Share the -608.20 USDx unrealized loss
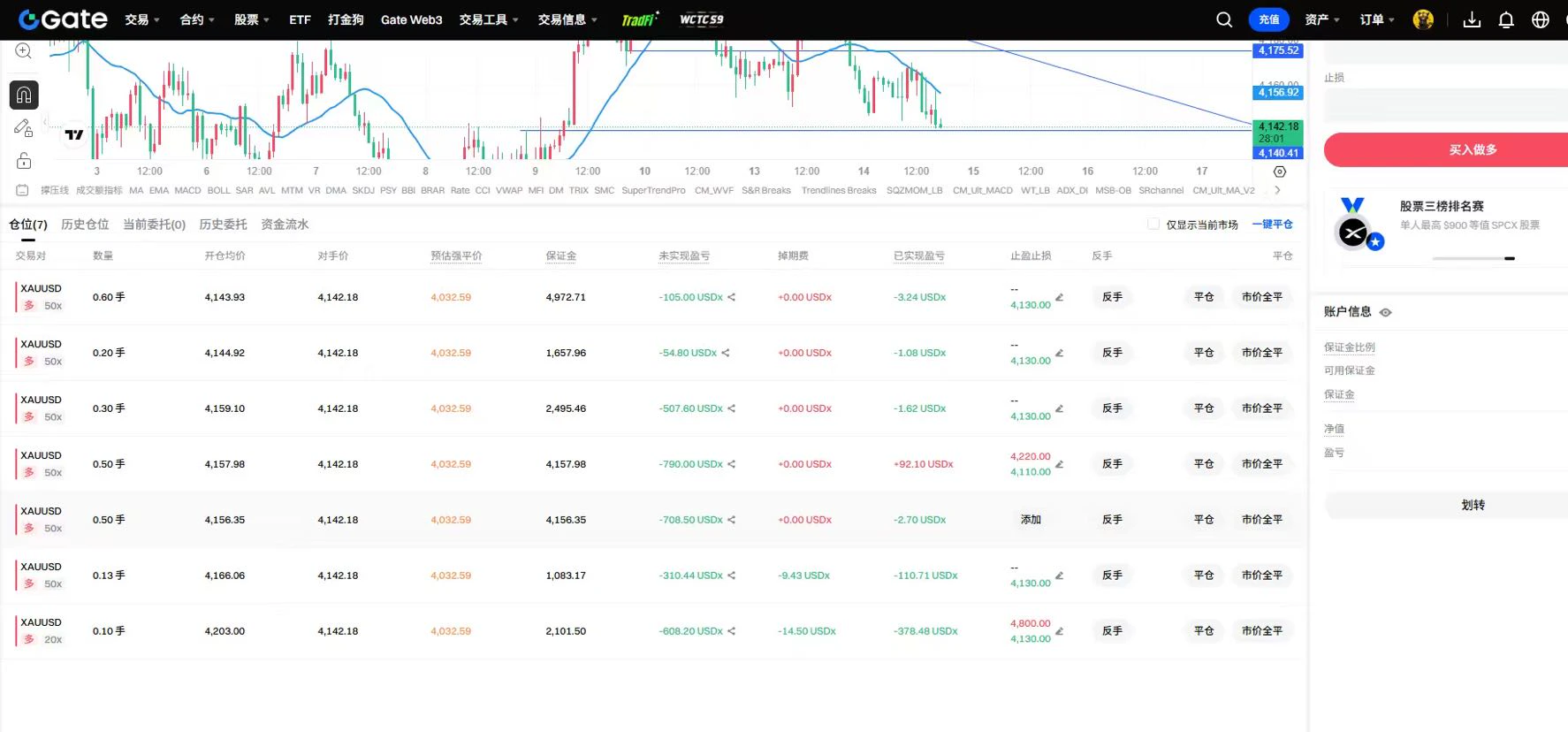 point(732,631)
